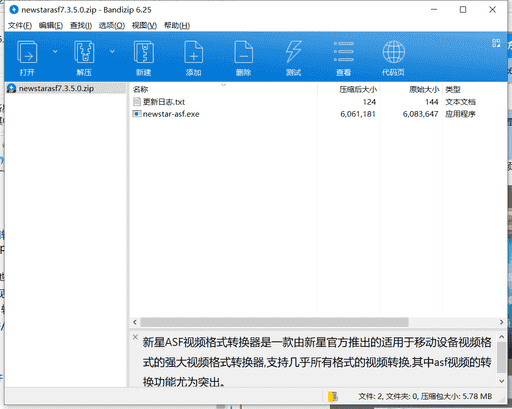The image size is (512, 409).
Task: Click the Delete (删除) toolbar icon
Action: click(x=243, y=52)
